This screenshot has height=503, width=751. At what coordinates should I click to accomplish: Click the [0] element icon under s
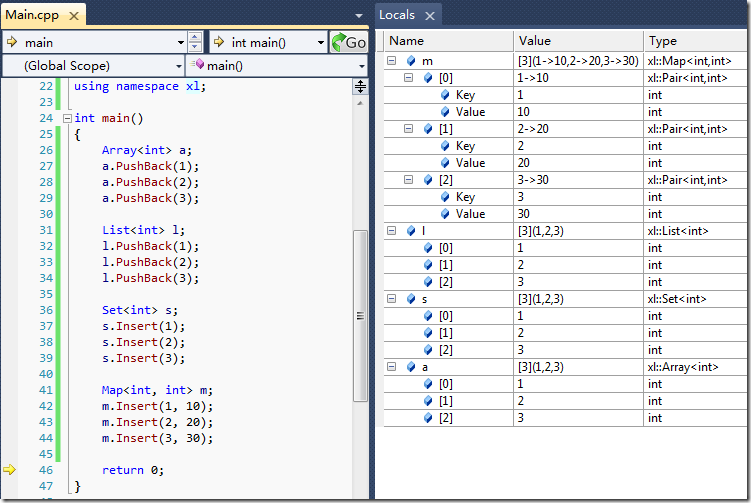tap(428, 316)
